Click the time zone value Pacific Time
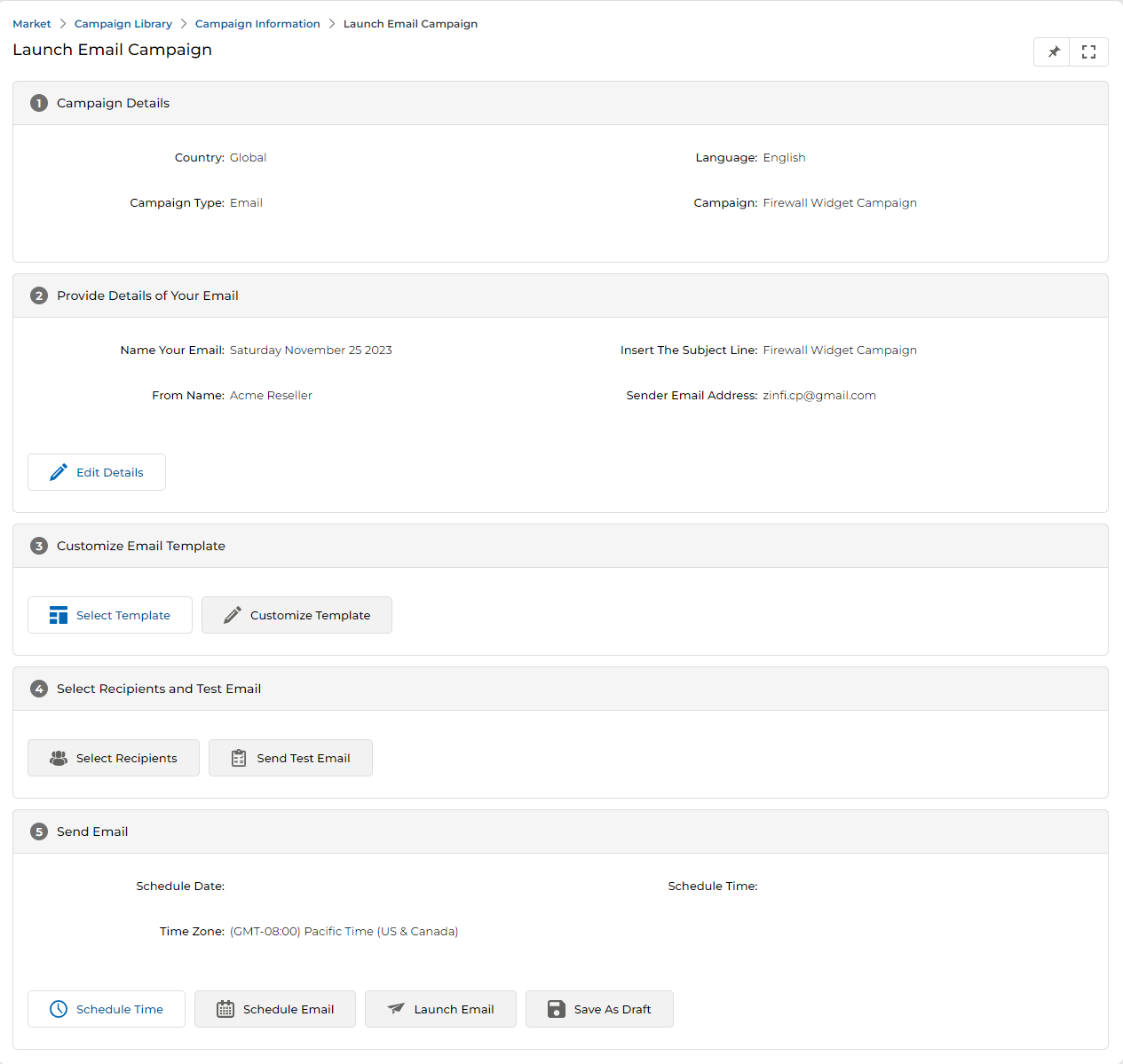This screenshot has width=1123, height=1064. click(344, 932)
